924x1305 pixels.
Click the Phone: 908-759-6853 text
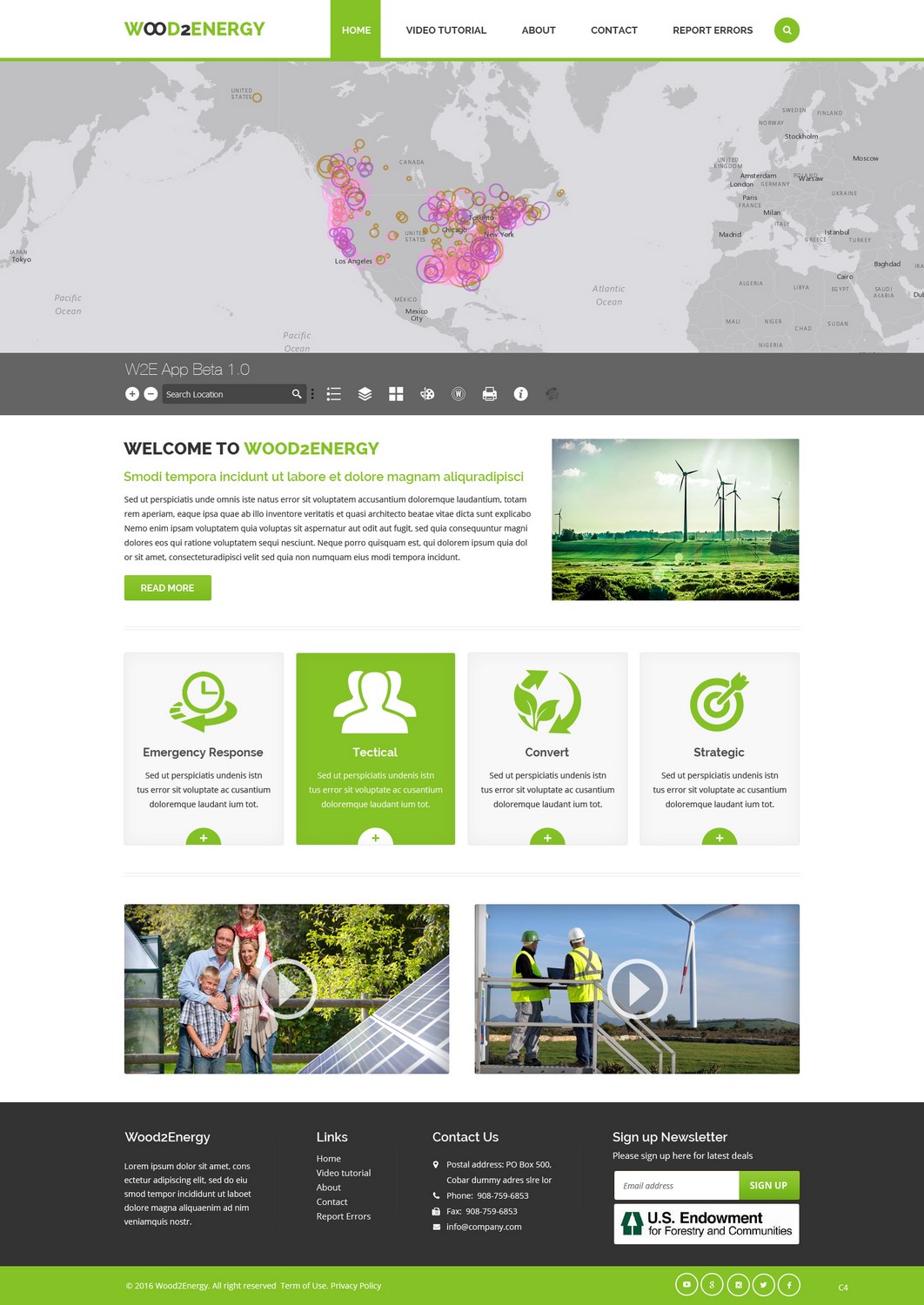click(x=487, y=1195)
